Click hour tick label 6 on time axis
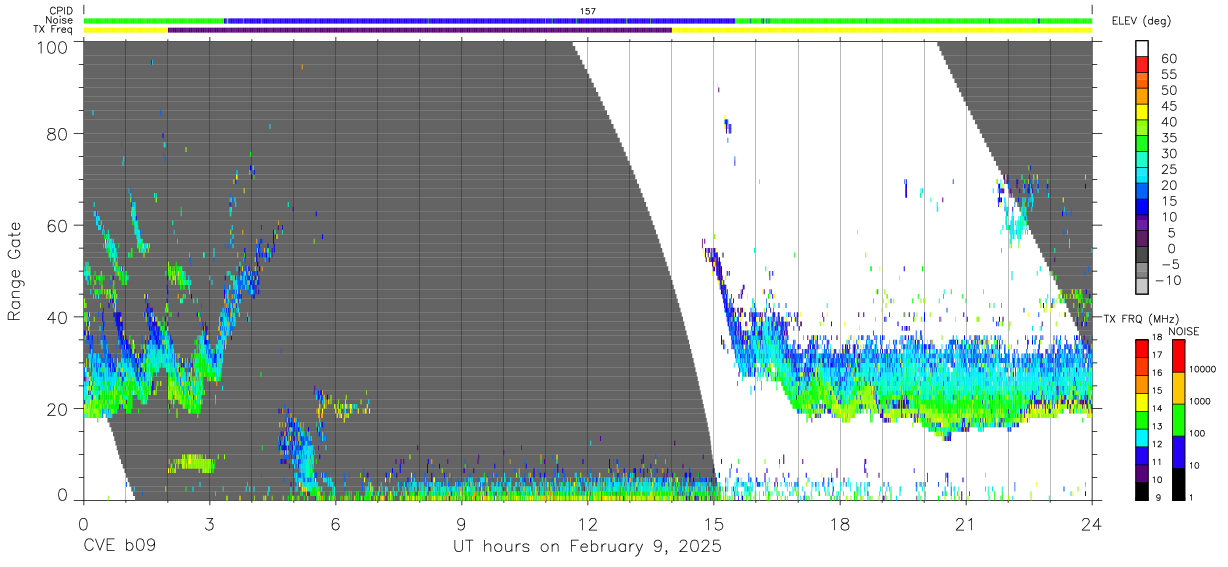The width and height of the screenshot is (1228, 567). click(335, 524)
